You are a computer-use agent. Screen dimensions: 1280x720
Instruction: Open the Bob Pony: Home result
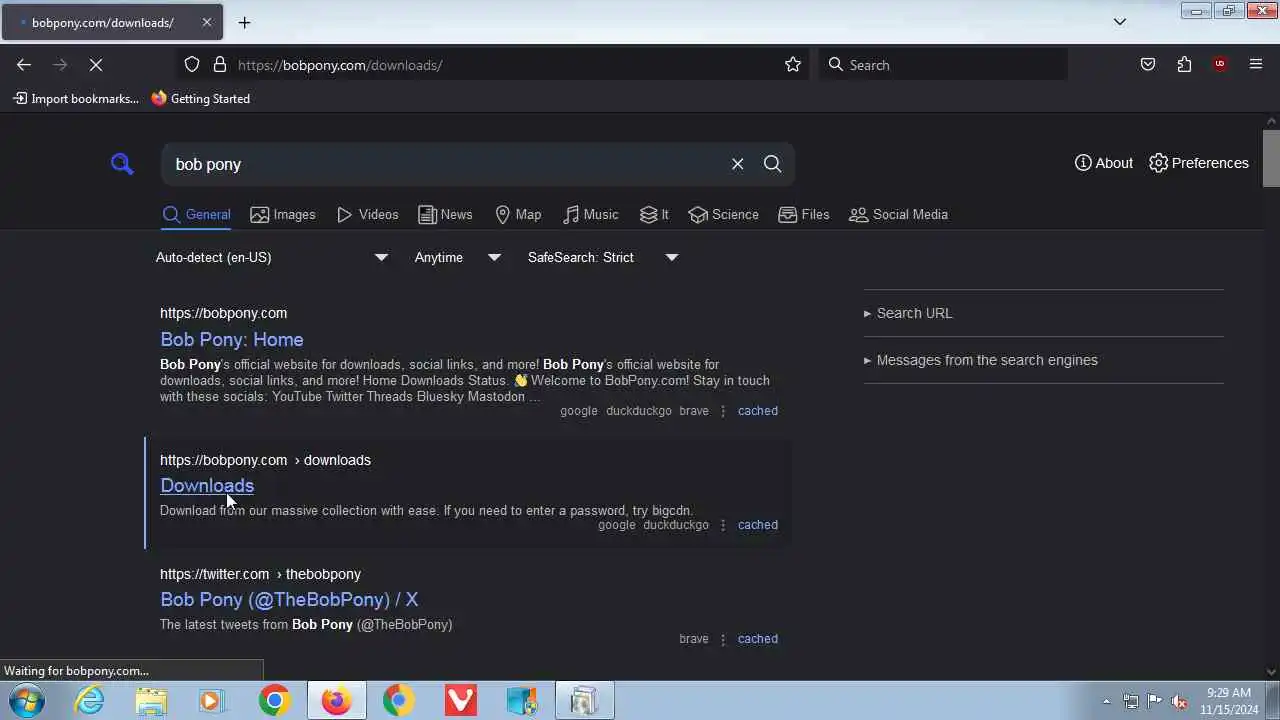tap(232, 339)
